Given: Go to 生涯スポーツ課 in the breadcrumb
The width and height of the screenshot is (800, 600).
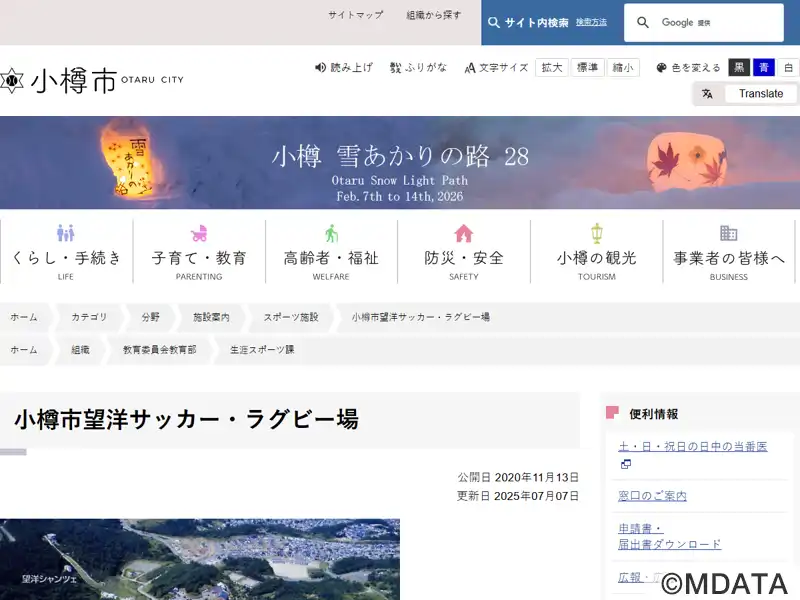Looking at the screenshot, I should point(262,350).
